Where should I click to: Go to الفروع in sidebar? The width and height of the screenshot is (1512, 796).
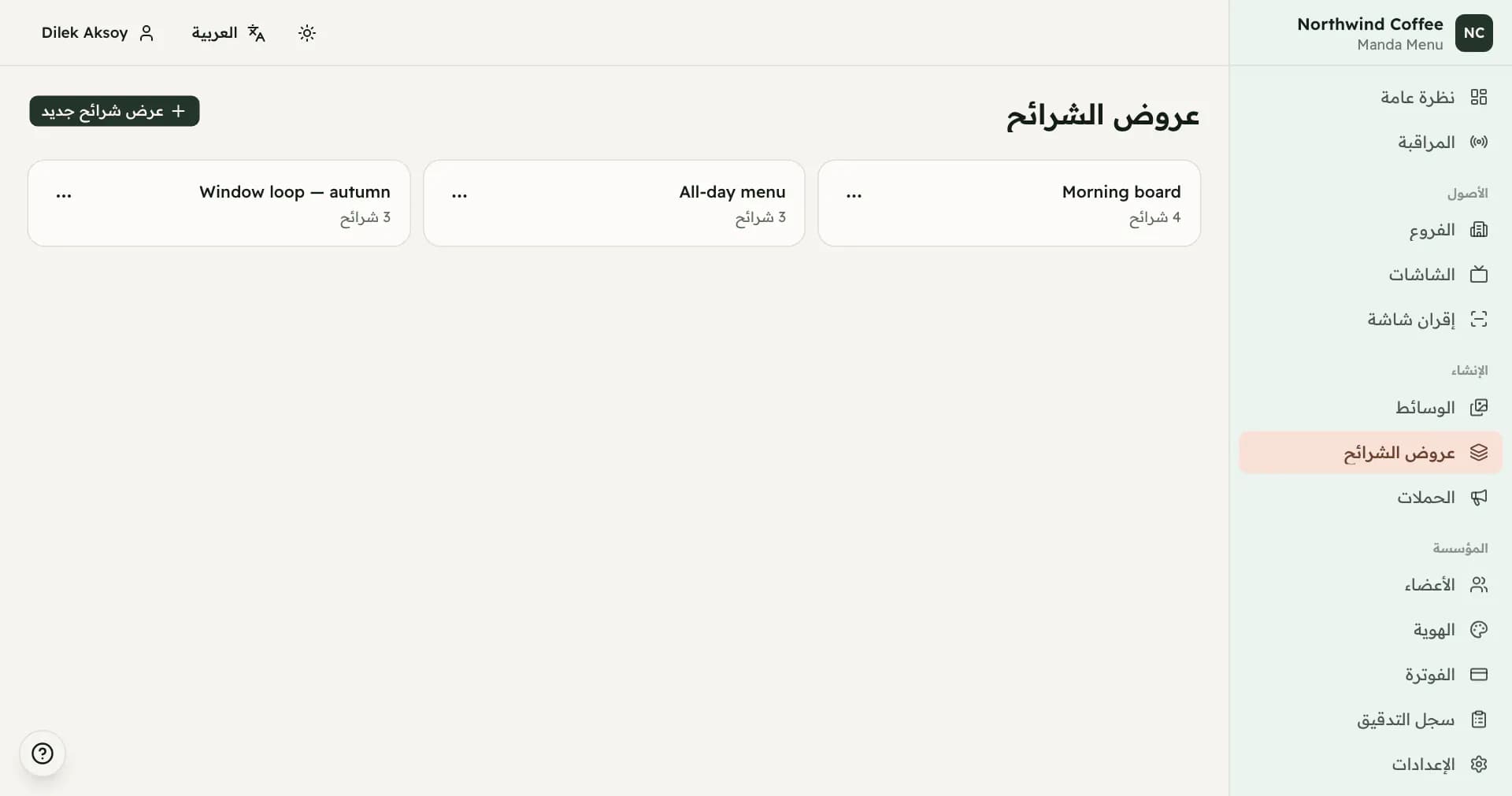point(1371,229)
